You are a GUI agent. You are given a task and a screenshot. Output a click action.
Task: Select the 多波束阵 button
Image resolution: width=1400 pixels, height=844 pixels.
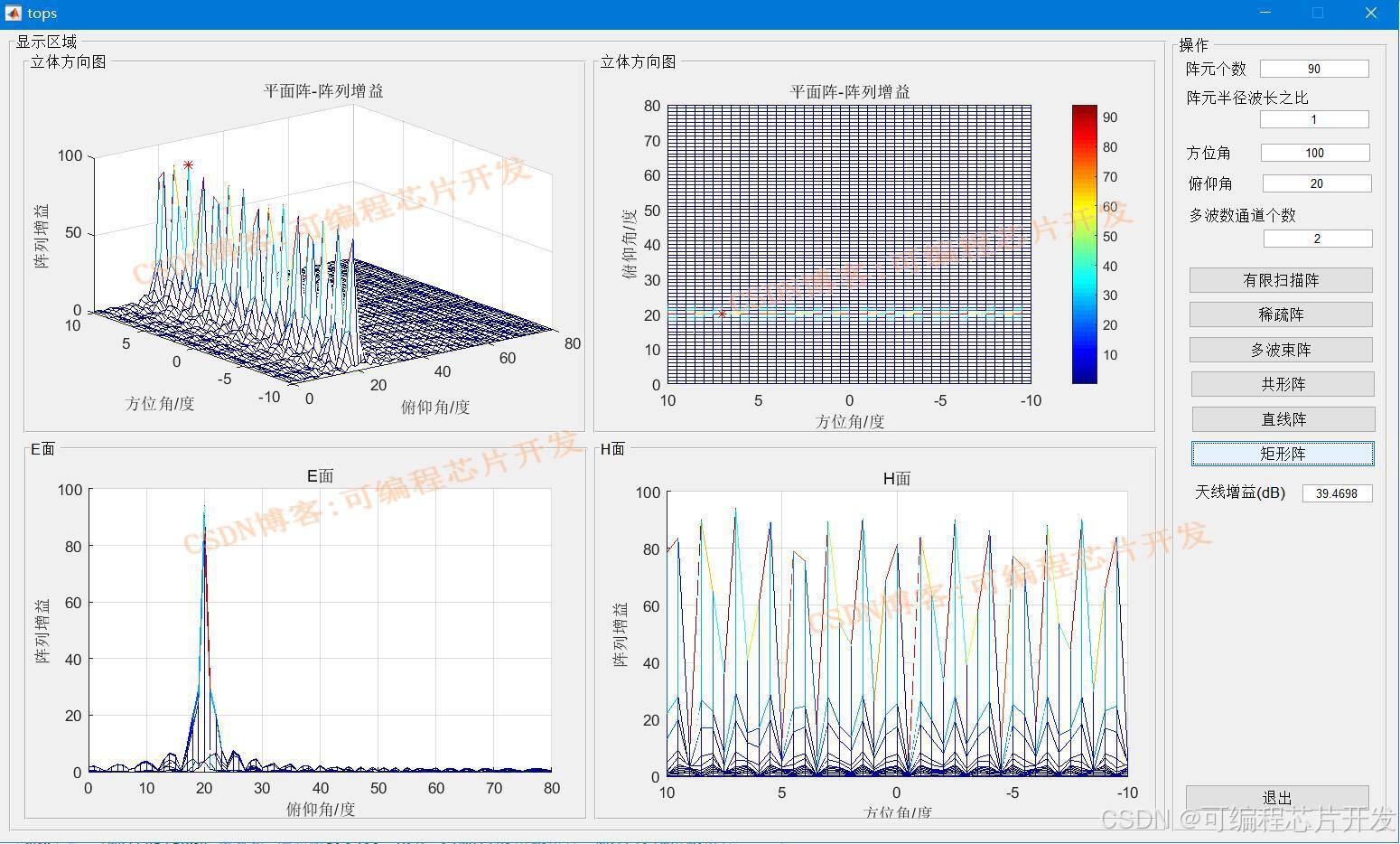point(1281,350)
